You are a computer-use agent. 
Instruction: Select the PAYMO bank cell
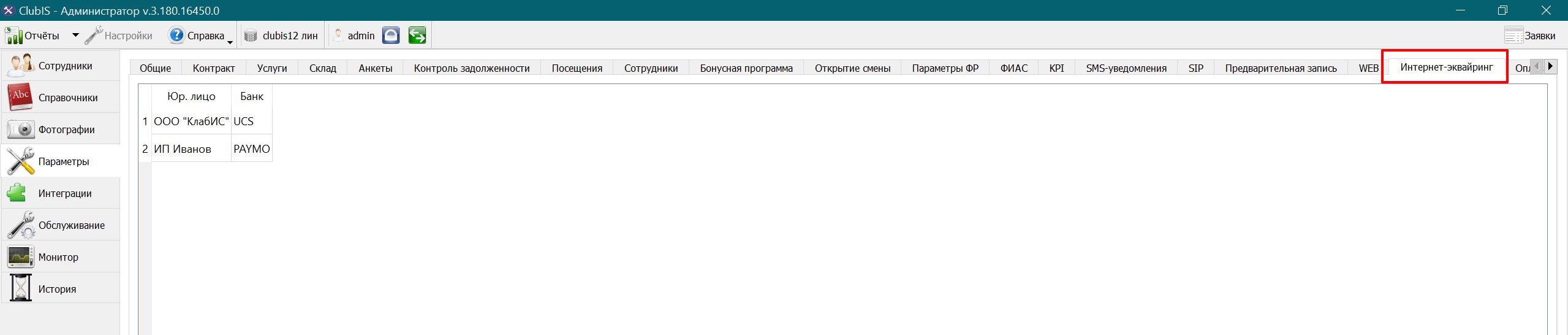(x=252, y=149)
